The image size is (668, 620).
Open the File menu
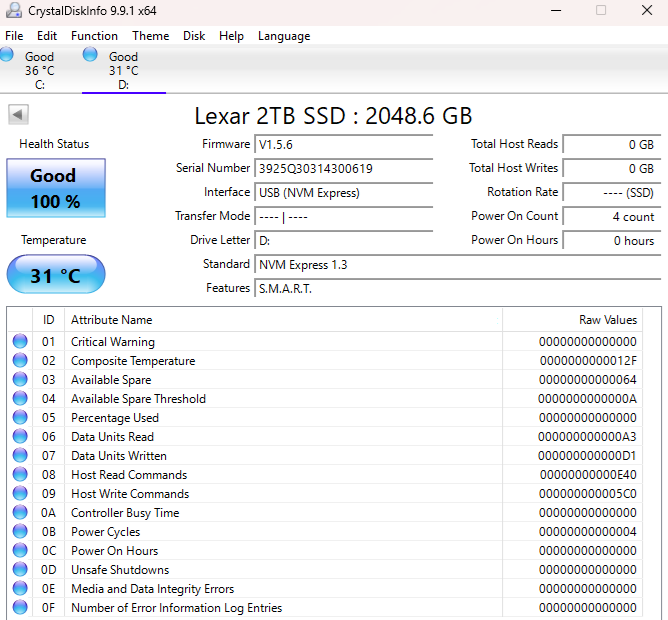[x=14, y=36]
